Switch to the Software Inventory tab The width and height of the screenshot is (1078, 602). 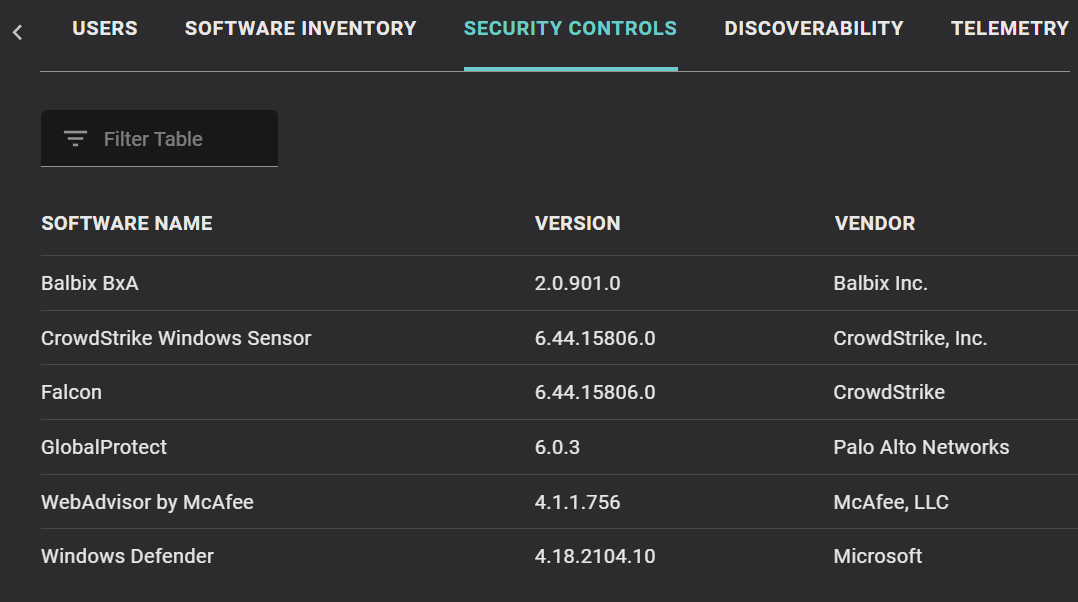(x=300, y=28)
